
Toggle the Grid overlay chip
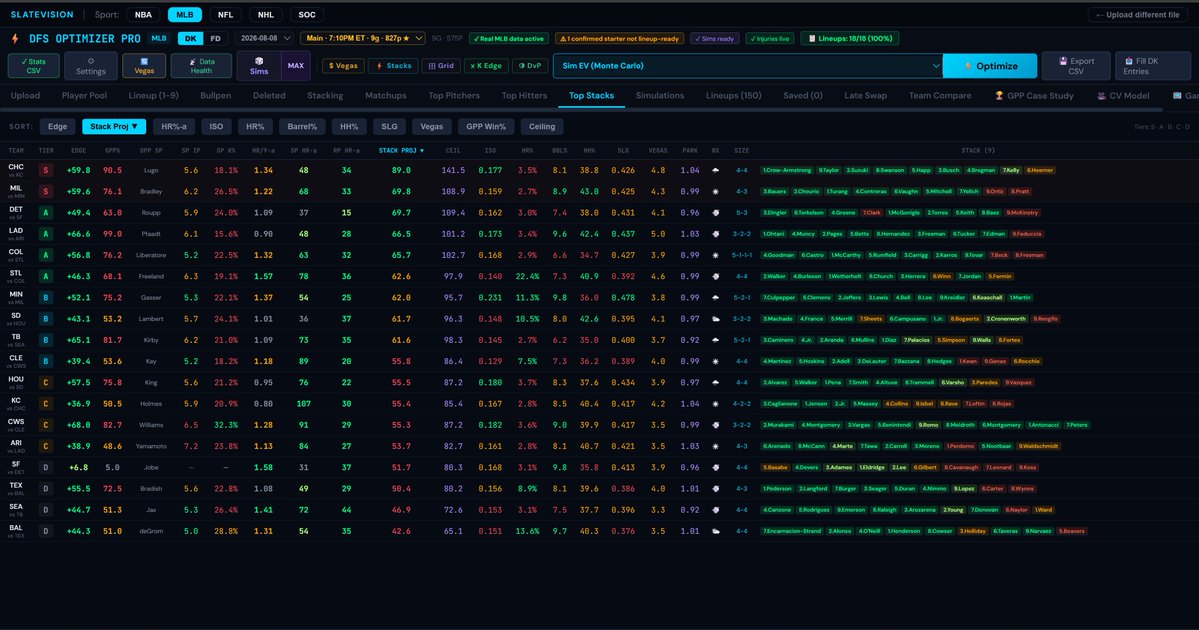click(x=441, y=66)
